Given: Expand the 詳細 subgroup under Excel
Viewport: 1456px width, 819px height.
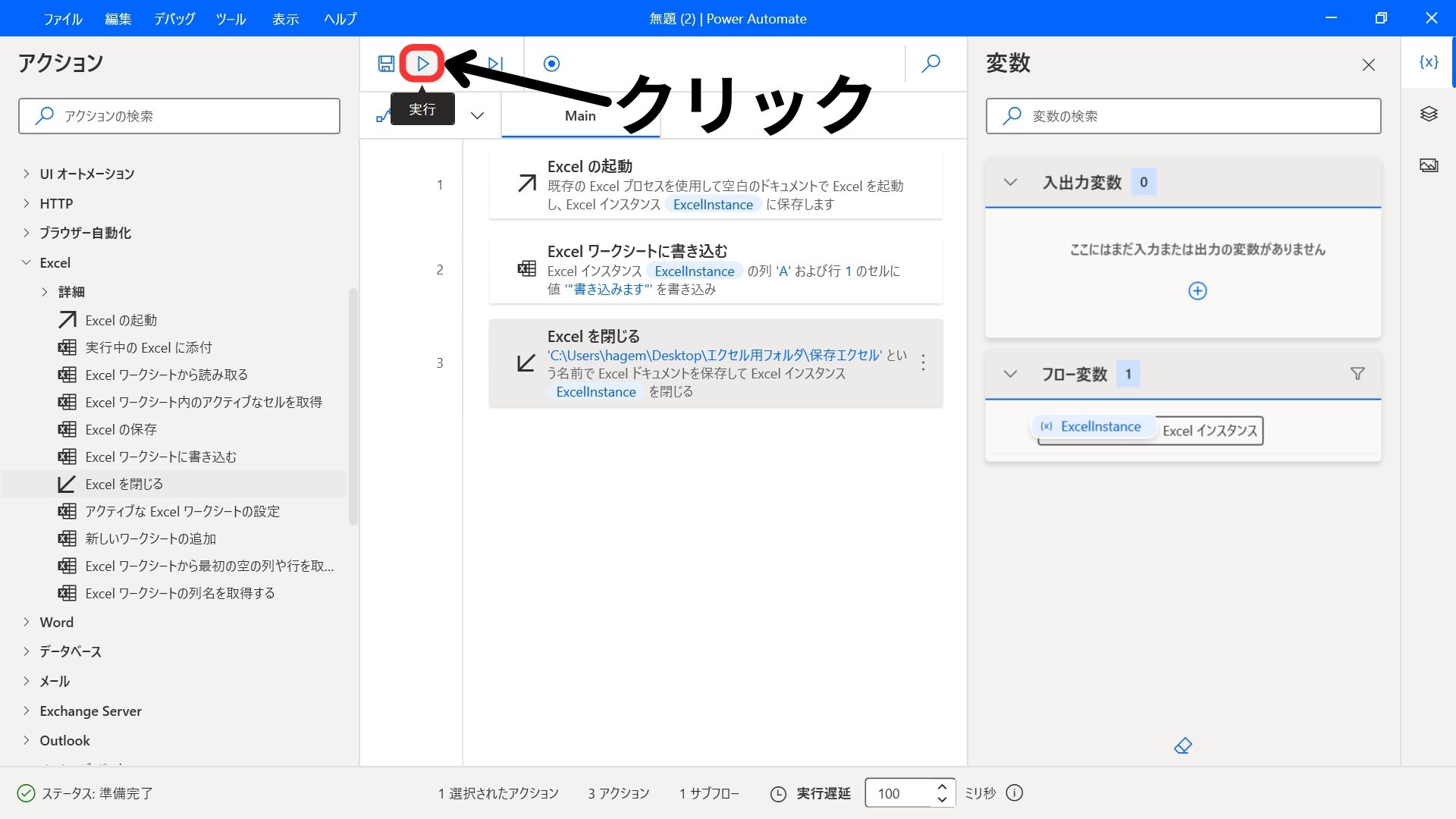Looking at the screenshot, I should pyautogui.click(x=45, y=292).
